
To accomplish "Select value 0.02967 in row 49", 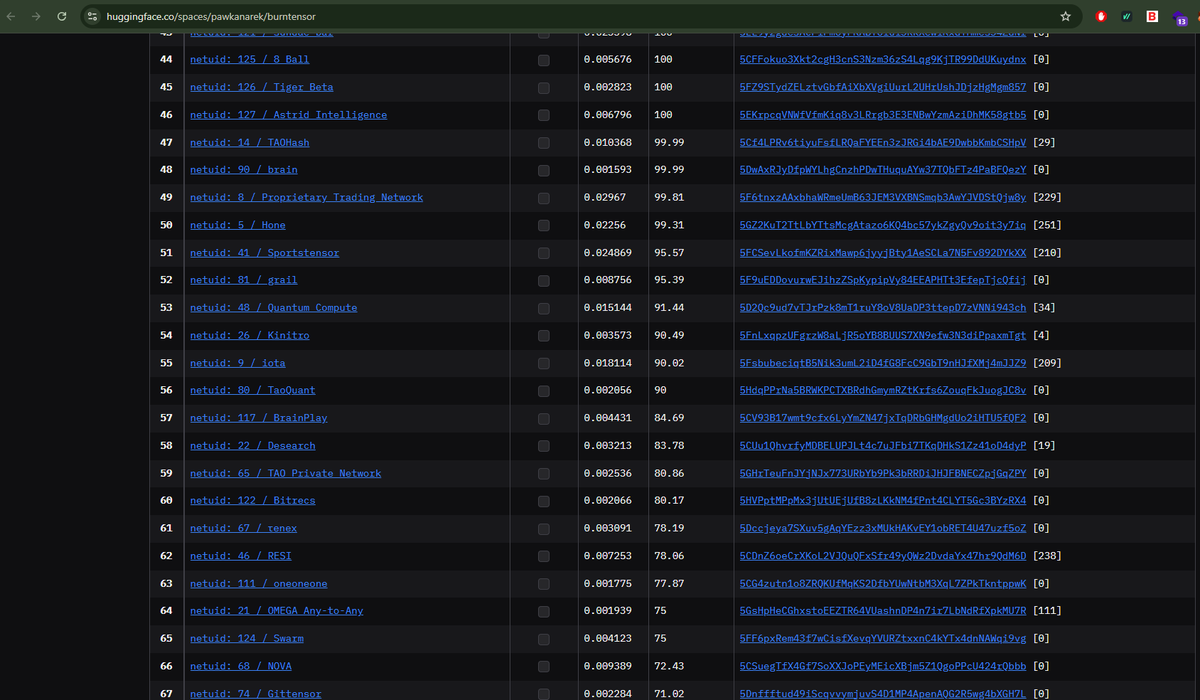I will (x=604, y=197).
